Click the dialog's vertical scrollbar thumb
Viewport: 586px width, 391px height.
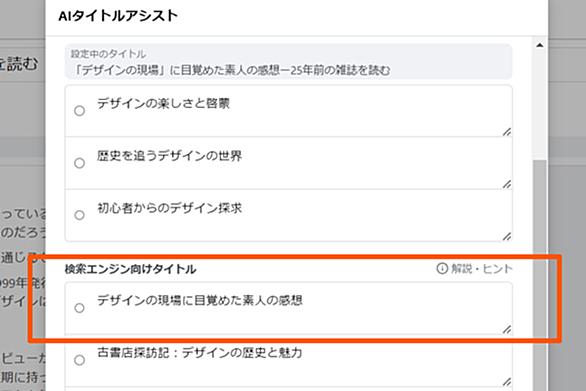point(540,275)
